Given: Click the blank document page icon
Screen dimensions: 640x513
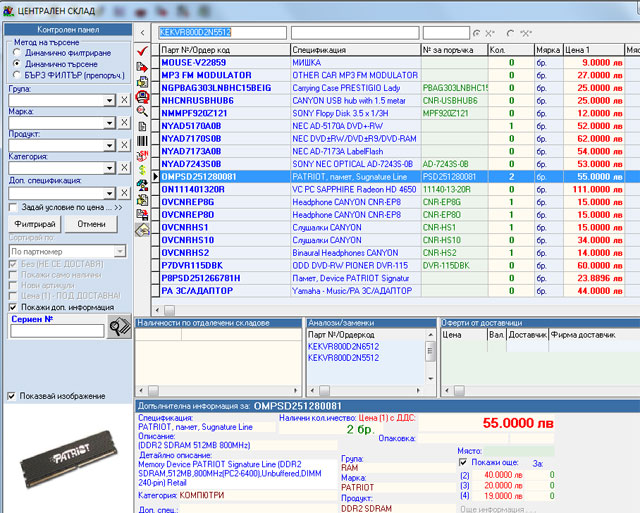Looking at the screenshot, I should click(x=142, y=126).
